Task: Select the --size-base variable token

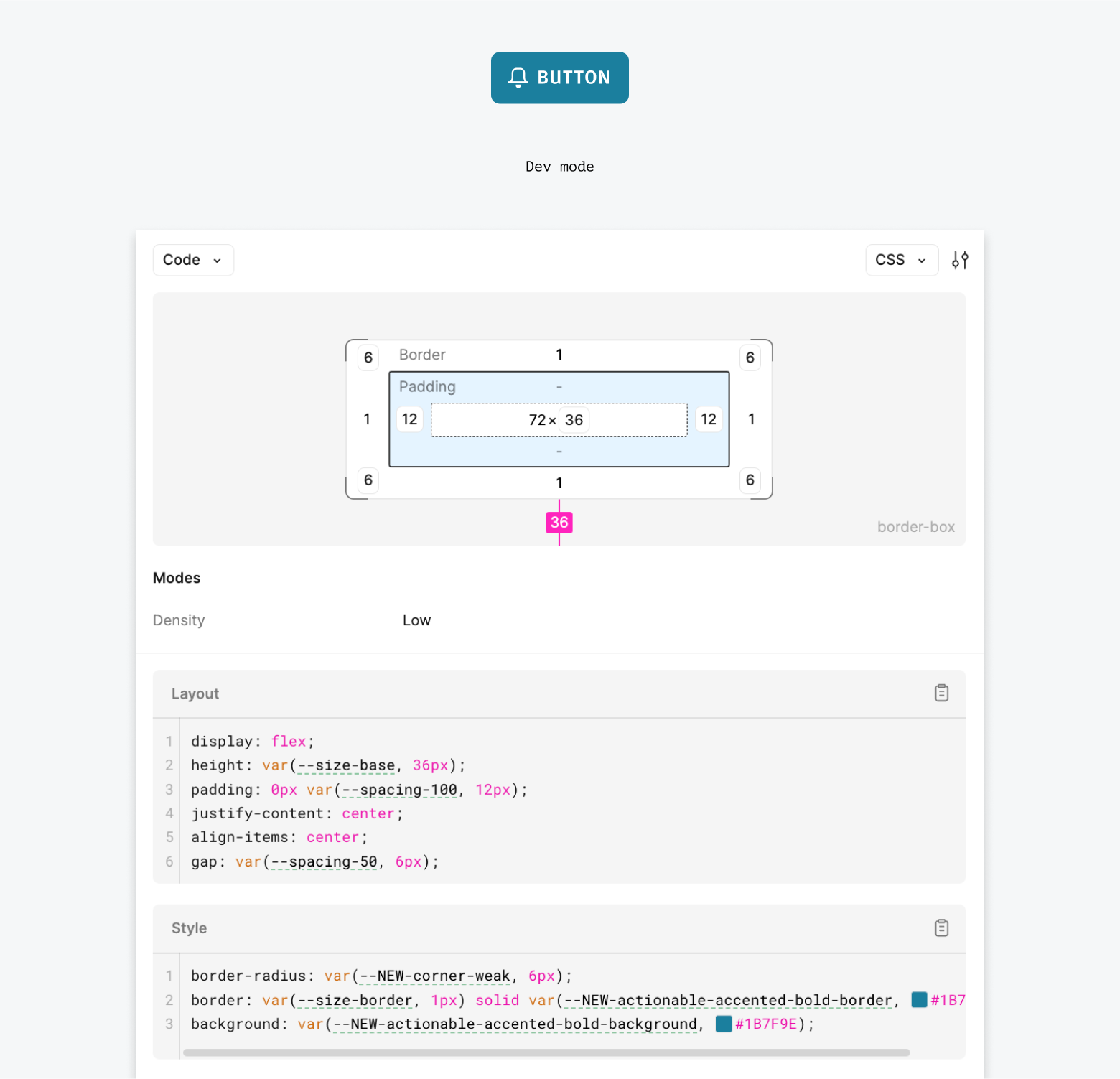Action: 345,765
